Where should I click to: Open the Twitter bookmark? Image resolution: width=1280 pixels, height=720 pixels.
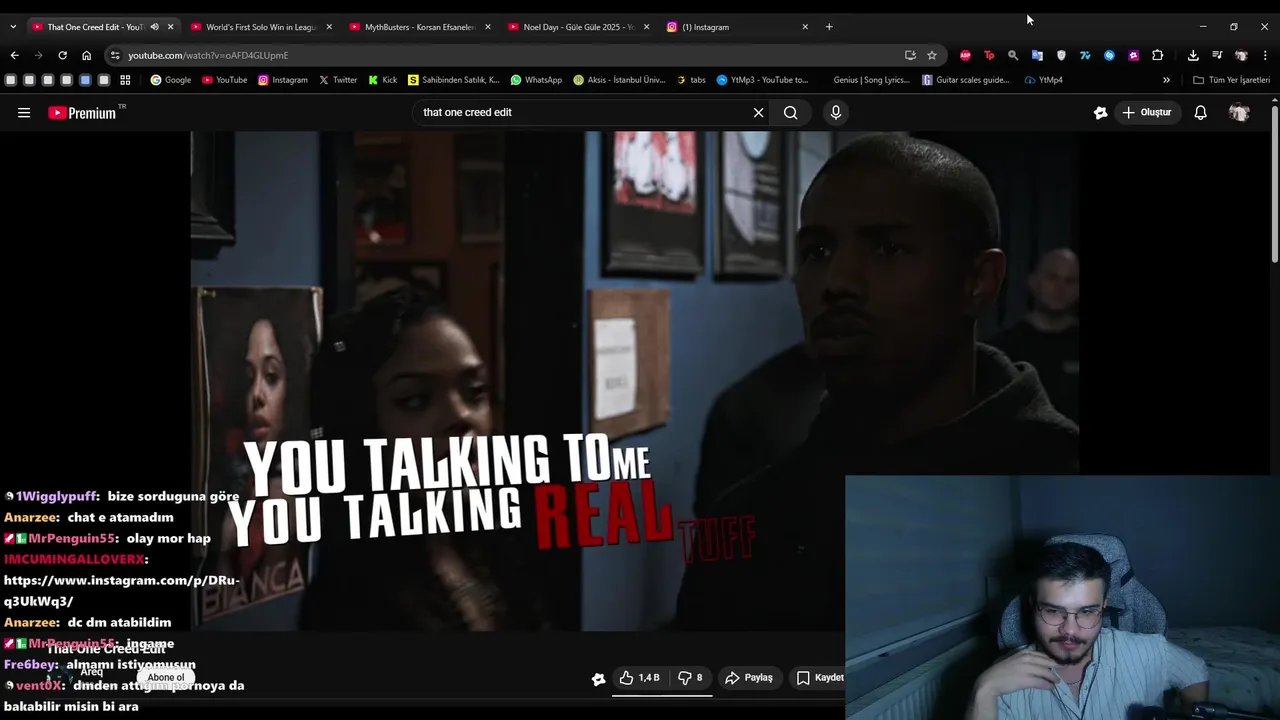click(x=338, y=80)
